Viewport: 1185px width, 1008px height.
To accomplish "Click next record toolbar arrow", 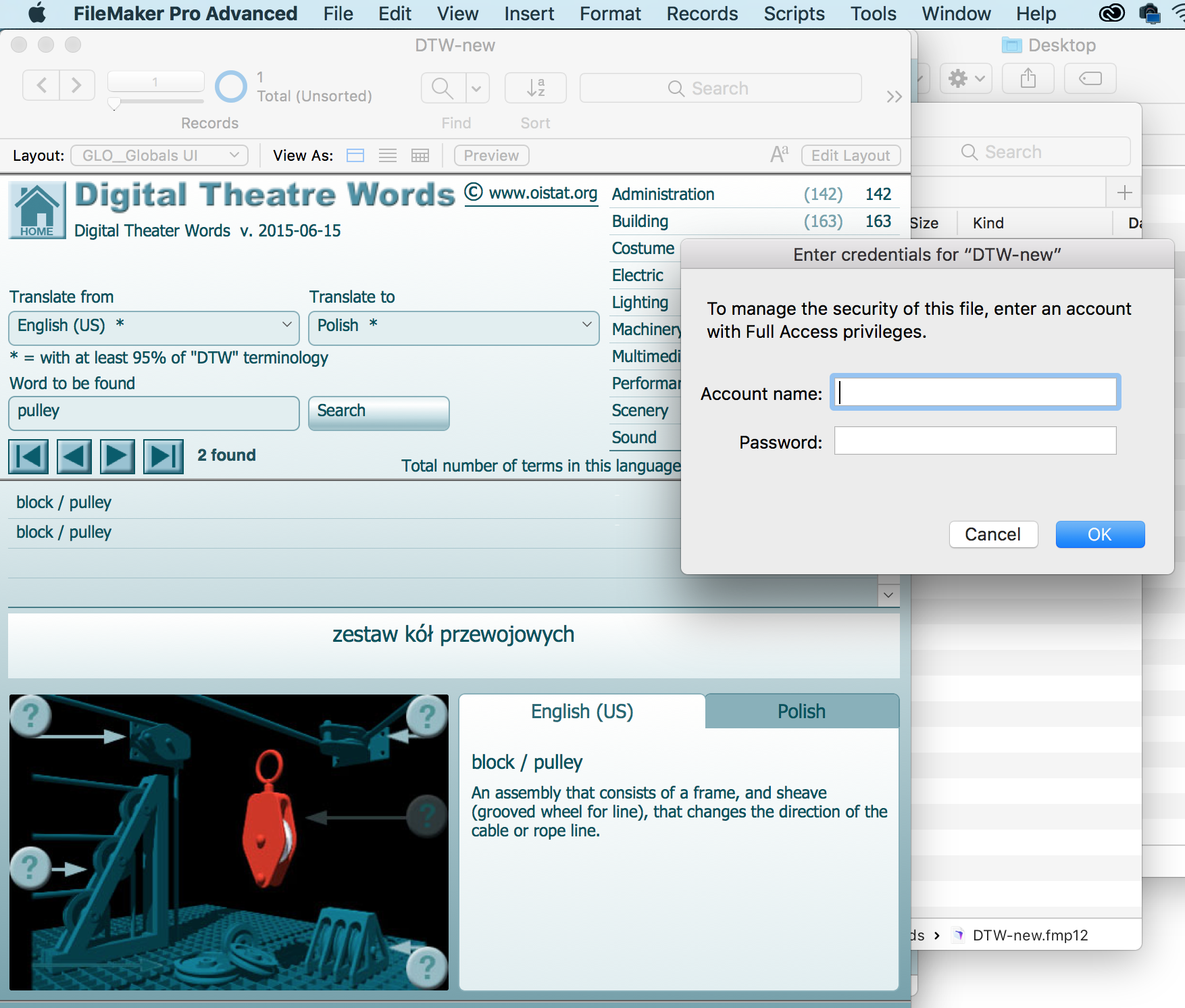I will point(77,85).
